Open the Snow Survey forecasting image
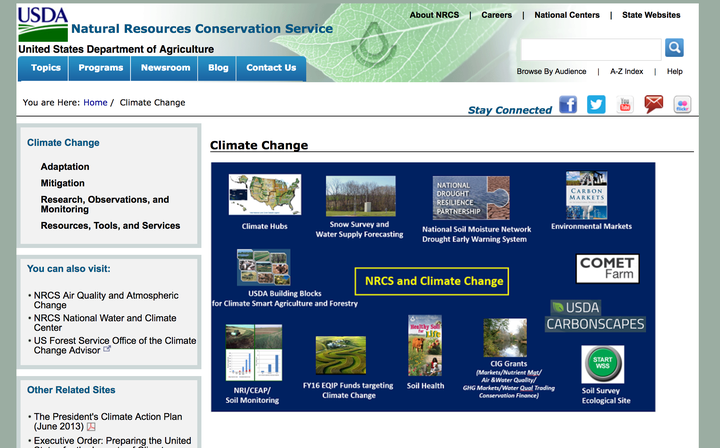 tap(360, 196)
